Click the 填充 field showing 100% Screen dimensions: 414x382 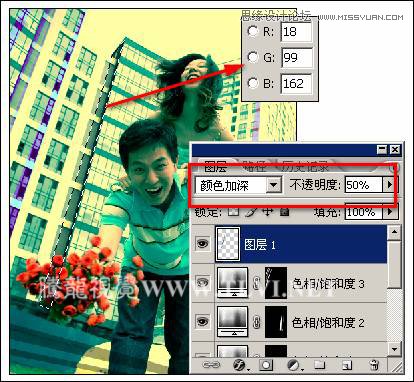363,212
